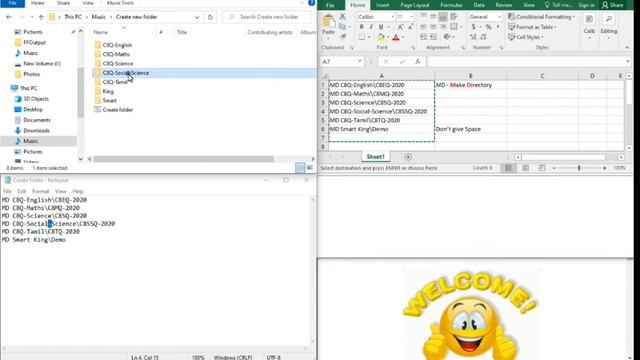
Task: Open Notepad Format menu
Action: pyautogui.click(x=40, y=191)
